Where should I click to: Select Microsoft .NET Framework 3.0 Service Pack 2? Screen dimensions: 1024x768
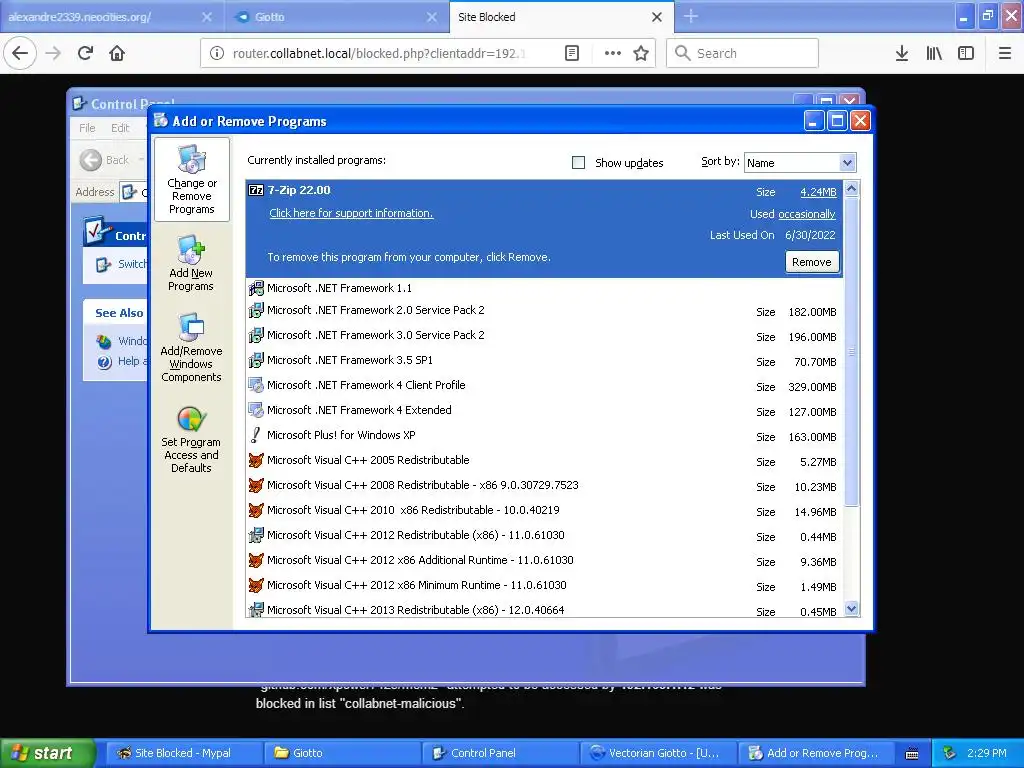point(545,336)
